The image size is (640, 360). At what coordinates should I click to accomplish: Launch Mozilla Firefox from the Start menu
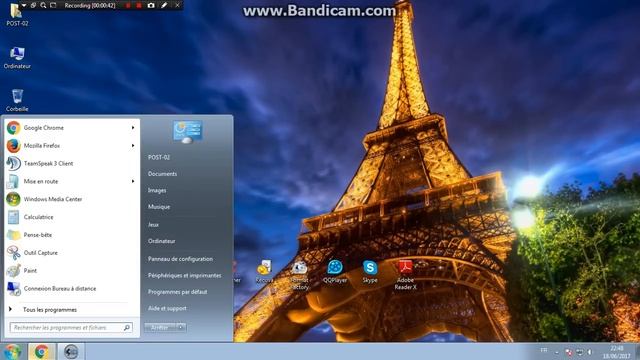point(71,146)
